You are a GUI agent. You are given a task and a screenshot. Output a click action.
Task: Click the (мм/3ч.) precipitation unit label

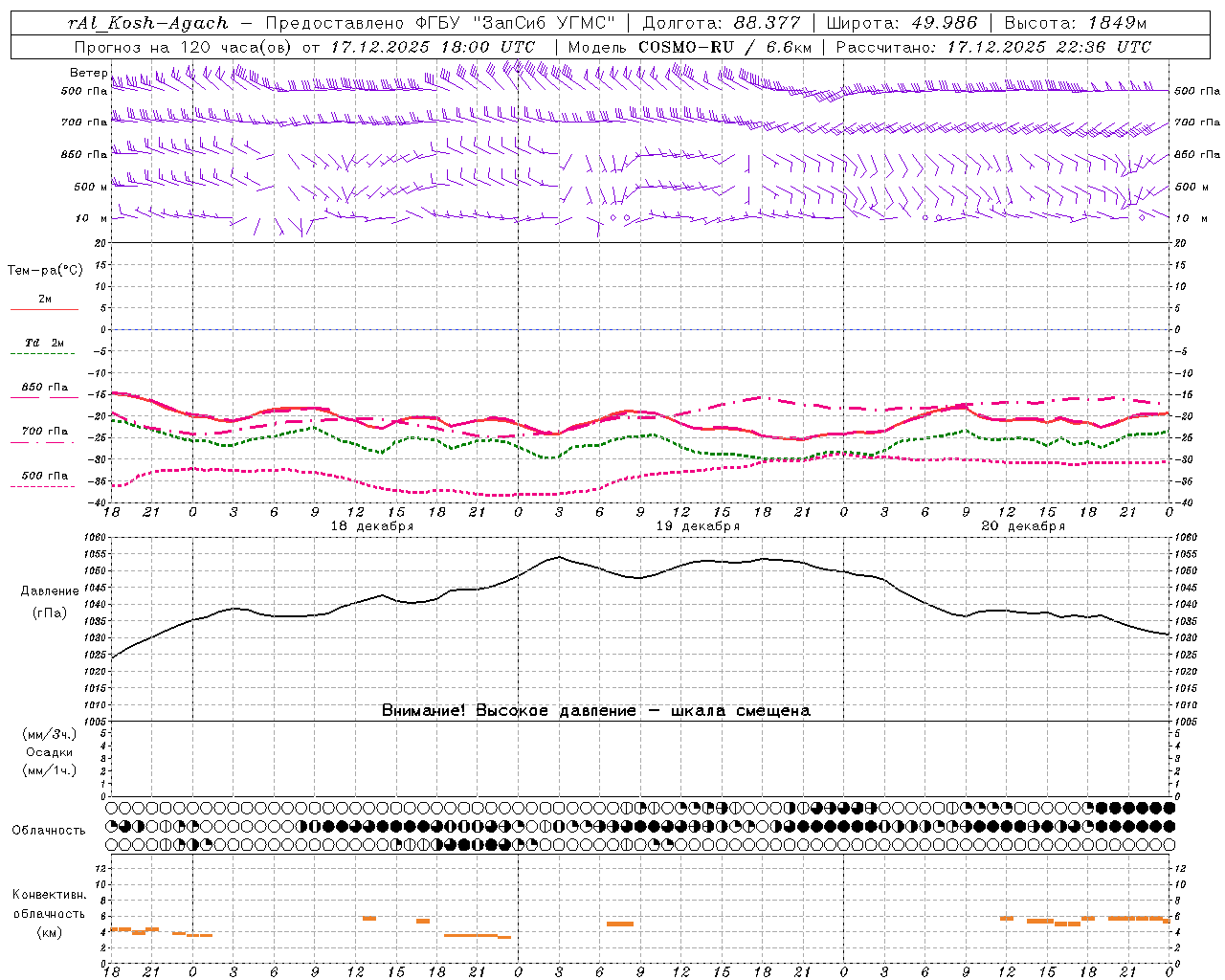point(50,734)
